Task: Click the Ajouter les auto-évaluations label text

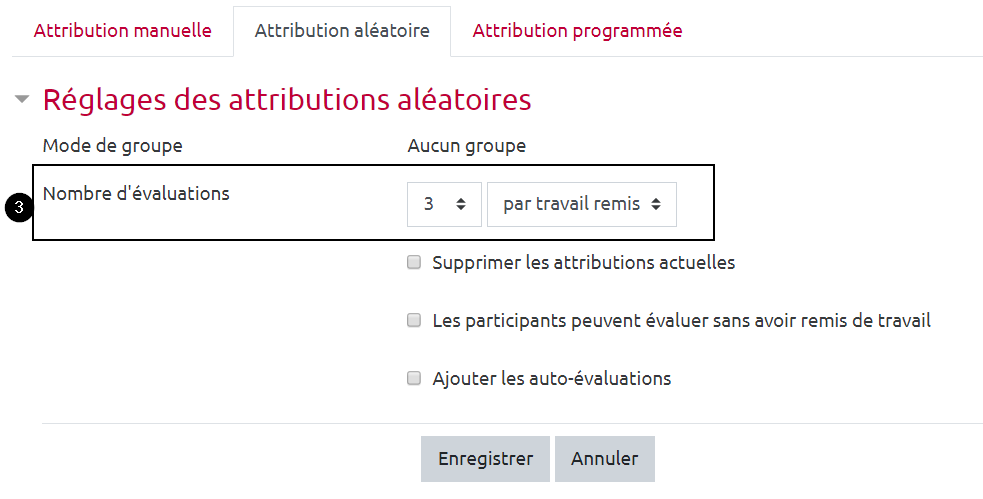Action: point(552,379)
